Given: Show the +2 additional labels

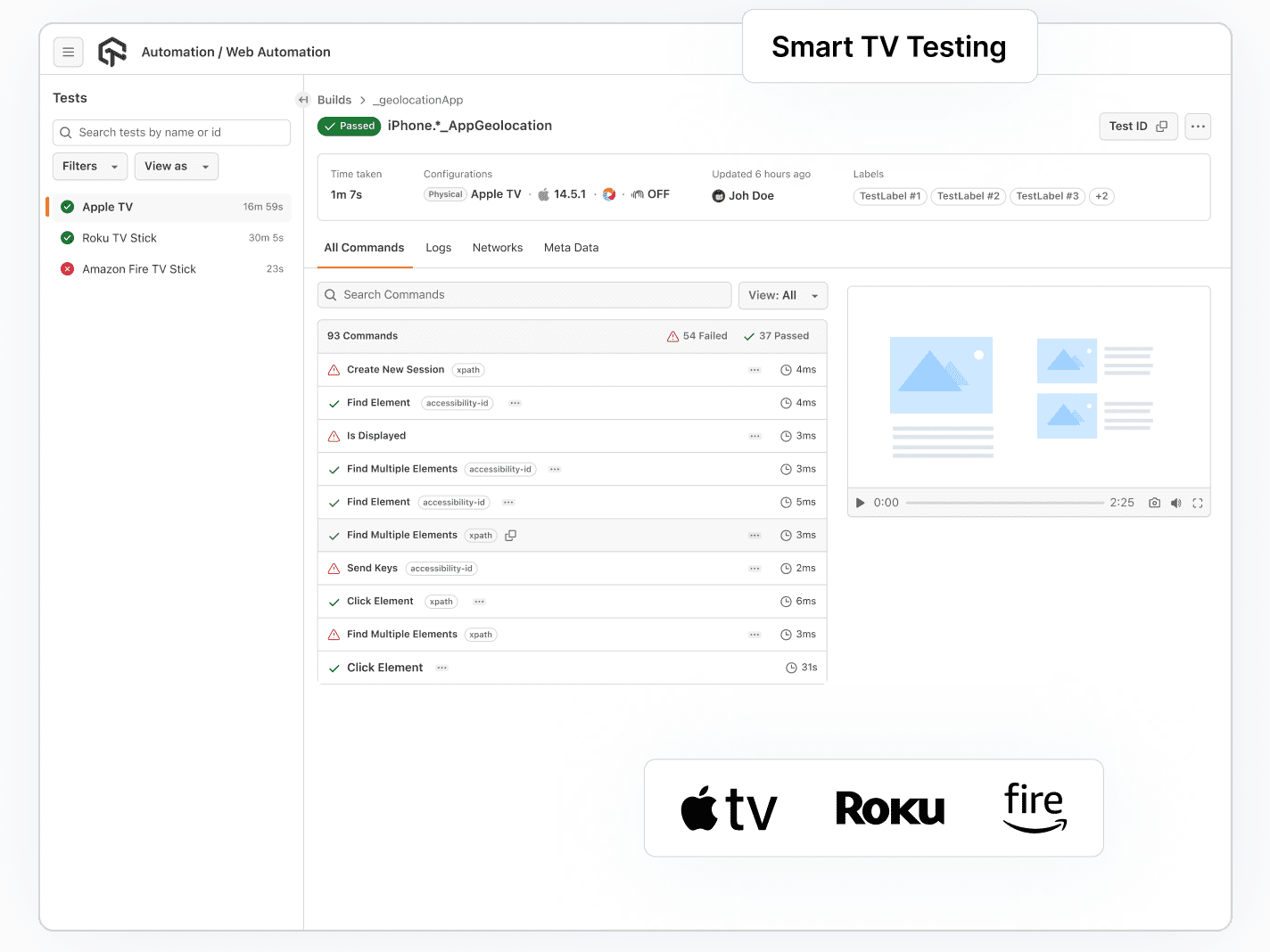Looking at the screenshot, I should 1101,196.
